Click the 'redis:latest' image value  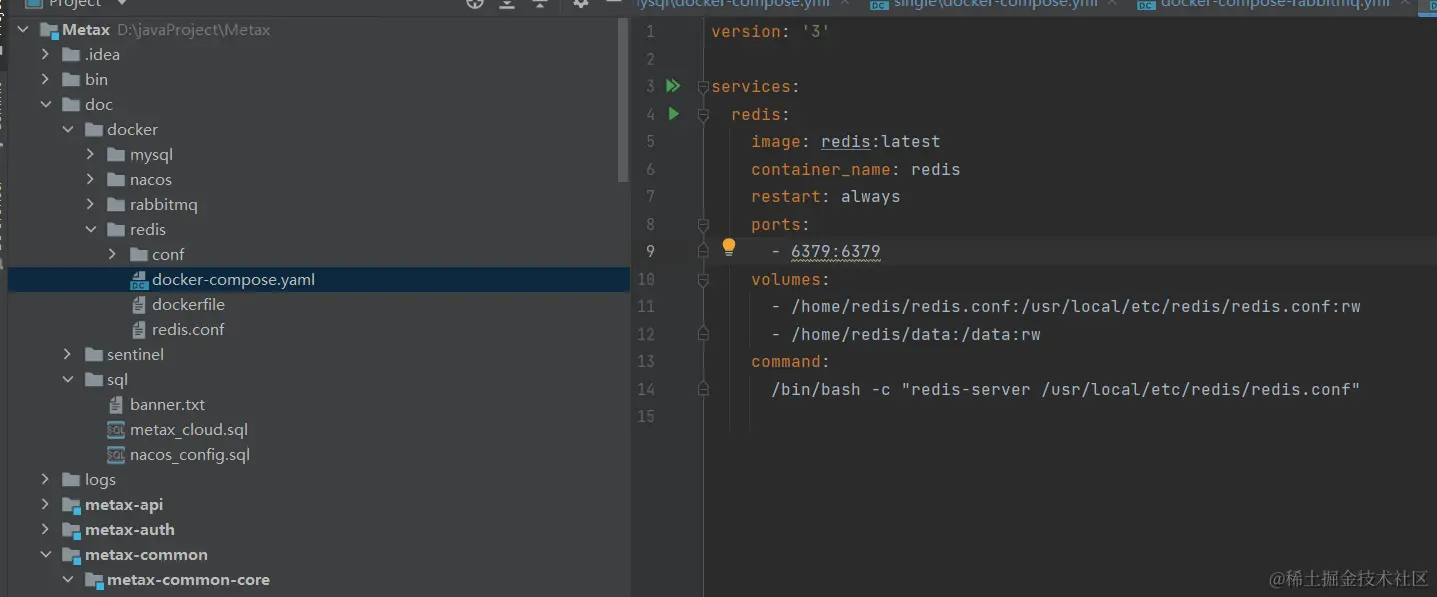pos(880,142)
